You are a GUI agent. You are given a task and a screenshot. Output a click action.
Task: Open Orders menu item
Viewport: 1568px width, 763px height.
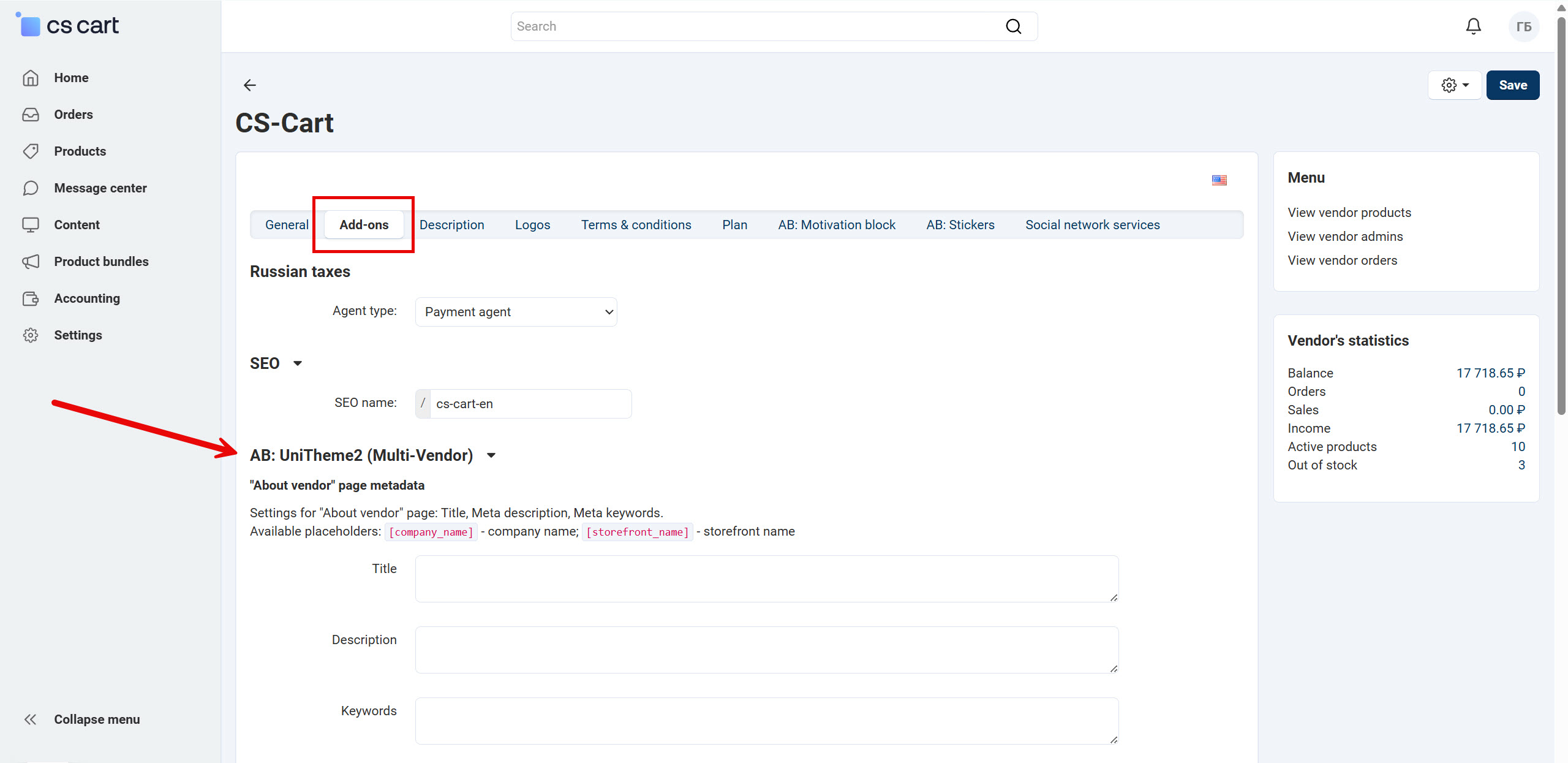[x=73, y=115]
